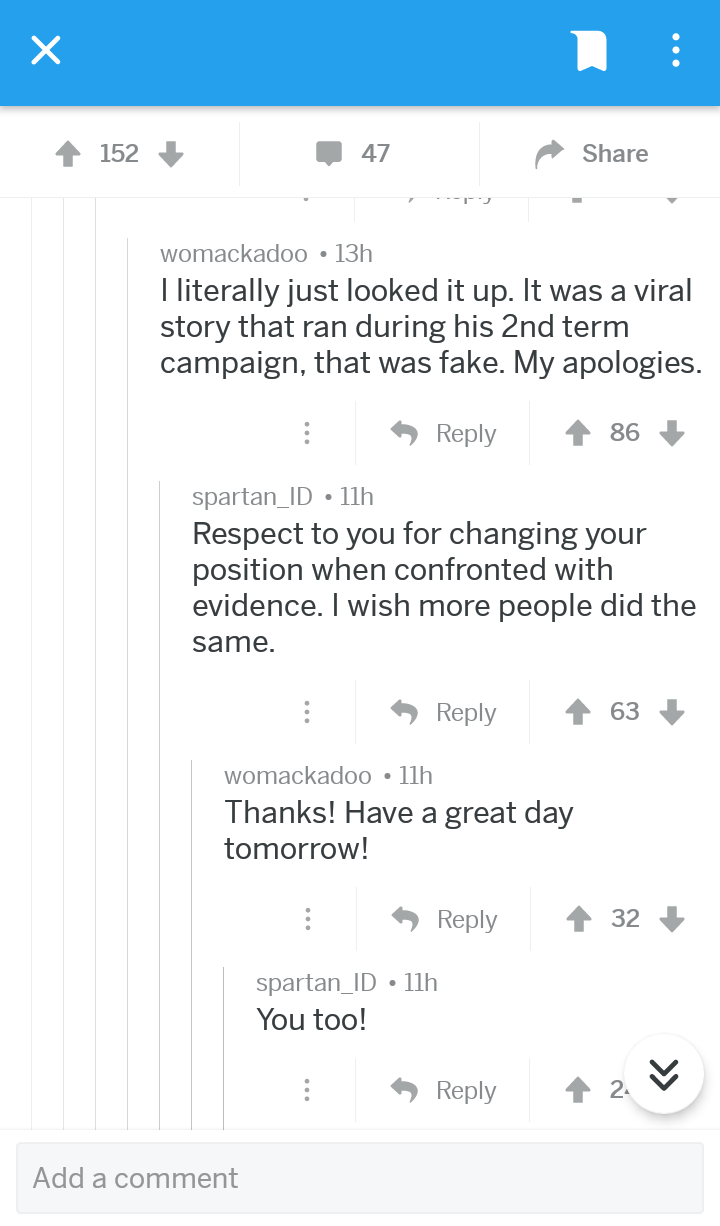Downvote spartan_ID's respect comment
The height and width of the screenshot is (1226, 720).
pyautogui.click(x=672, y=712)
